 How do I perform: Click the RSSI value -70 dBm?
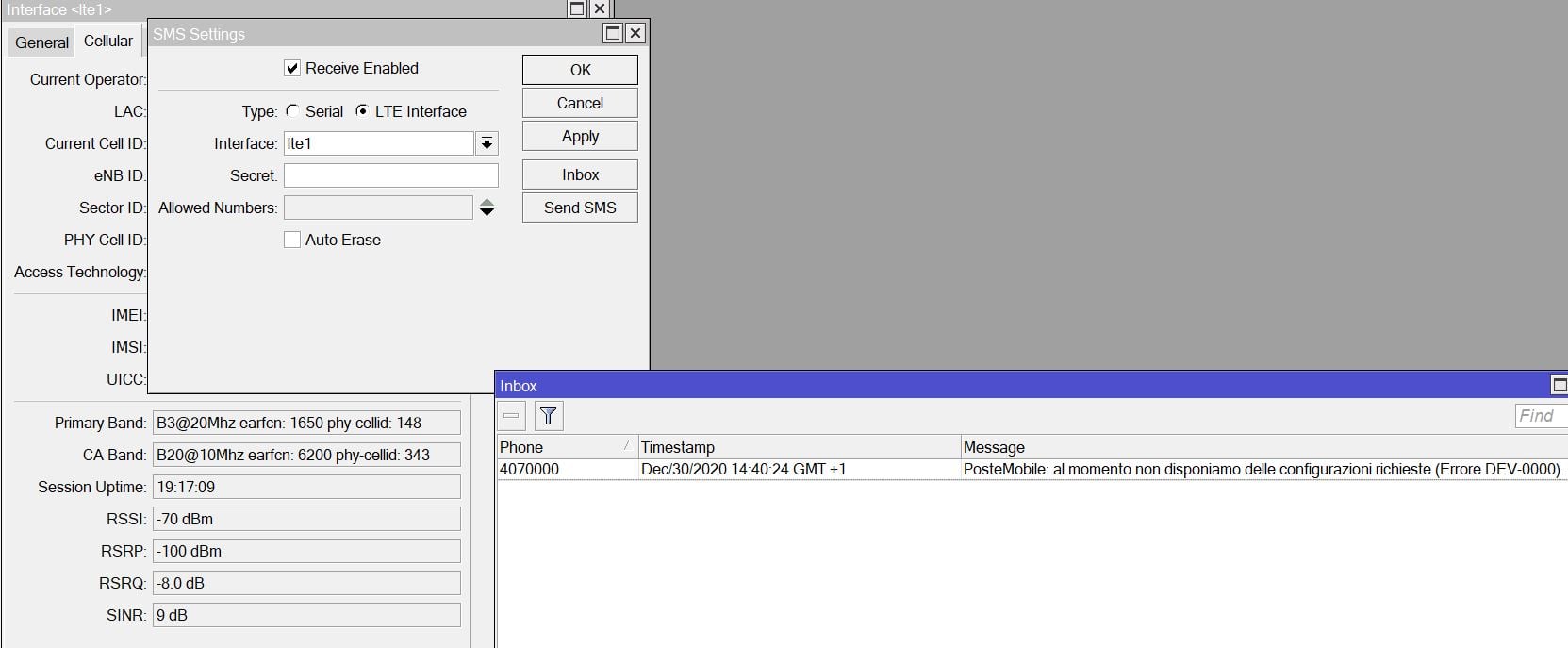click(306, 519)
